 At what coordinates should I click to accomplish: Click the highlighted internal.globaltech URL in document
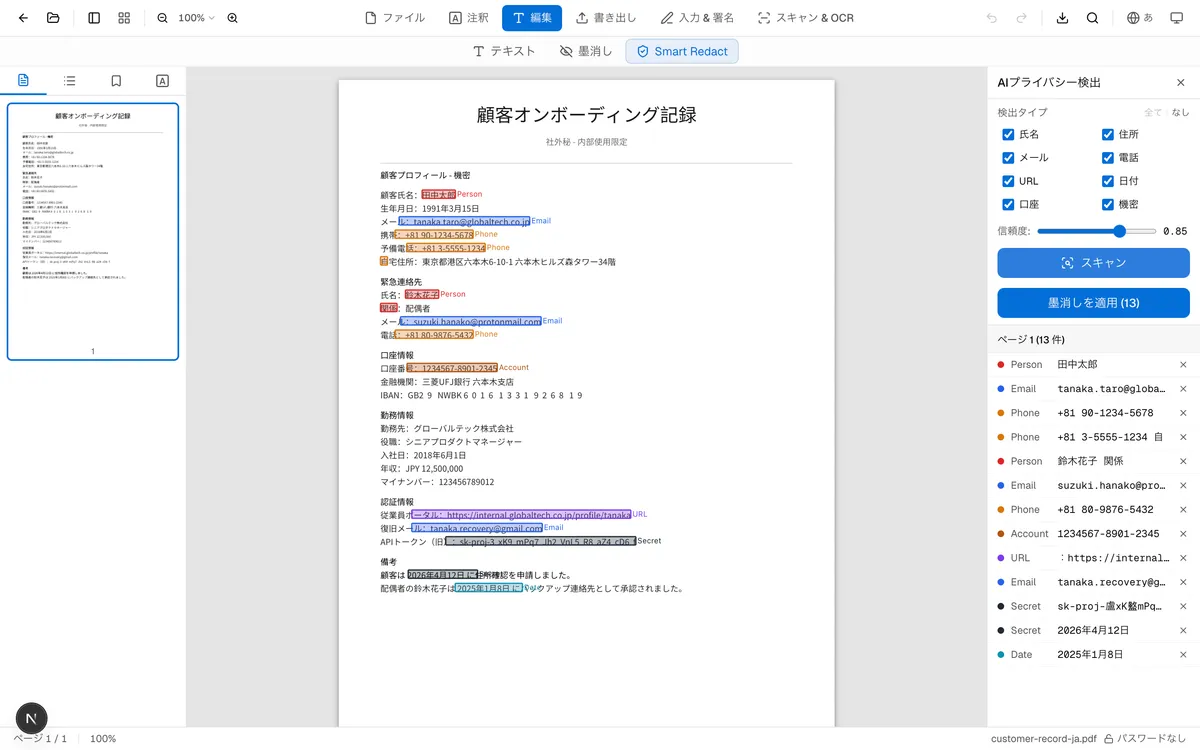click(x=521, y=515)
